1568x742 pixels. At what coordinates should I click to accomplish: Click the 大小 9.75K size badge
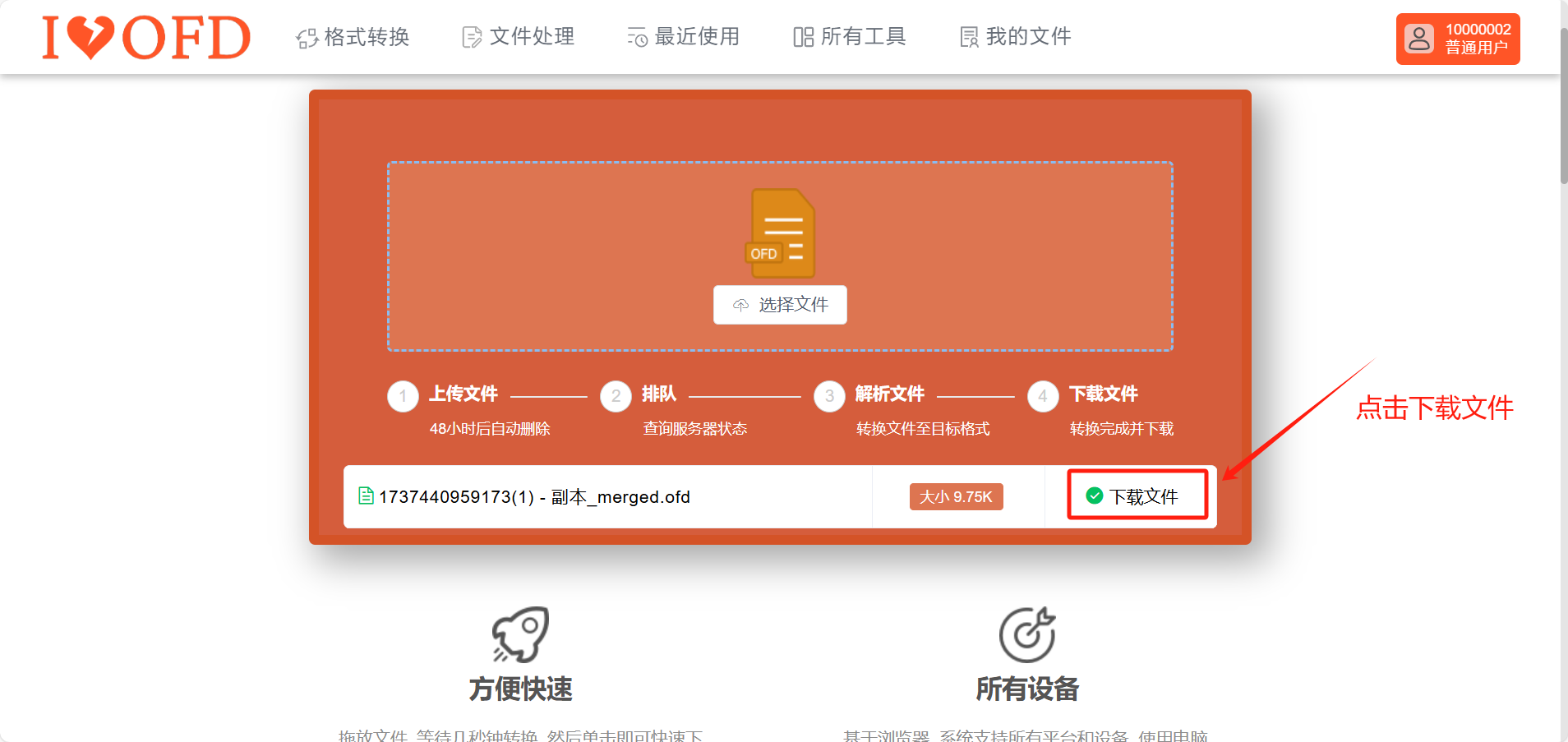[x=956, y=496]
